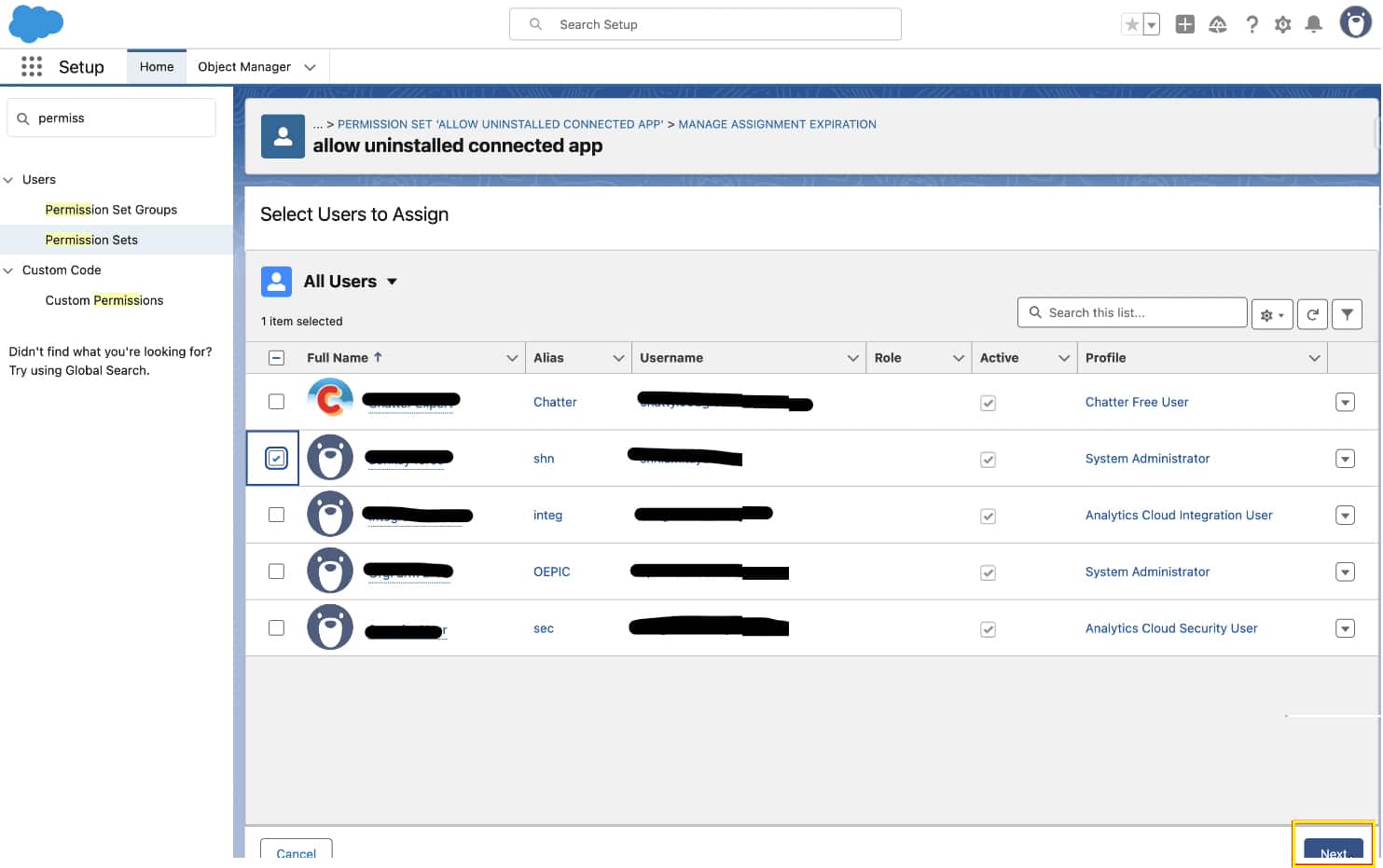
Task: Open the Setup gear icon menu
Action: point(1282,24)
